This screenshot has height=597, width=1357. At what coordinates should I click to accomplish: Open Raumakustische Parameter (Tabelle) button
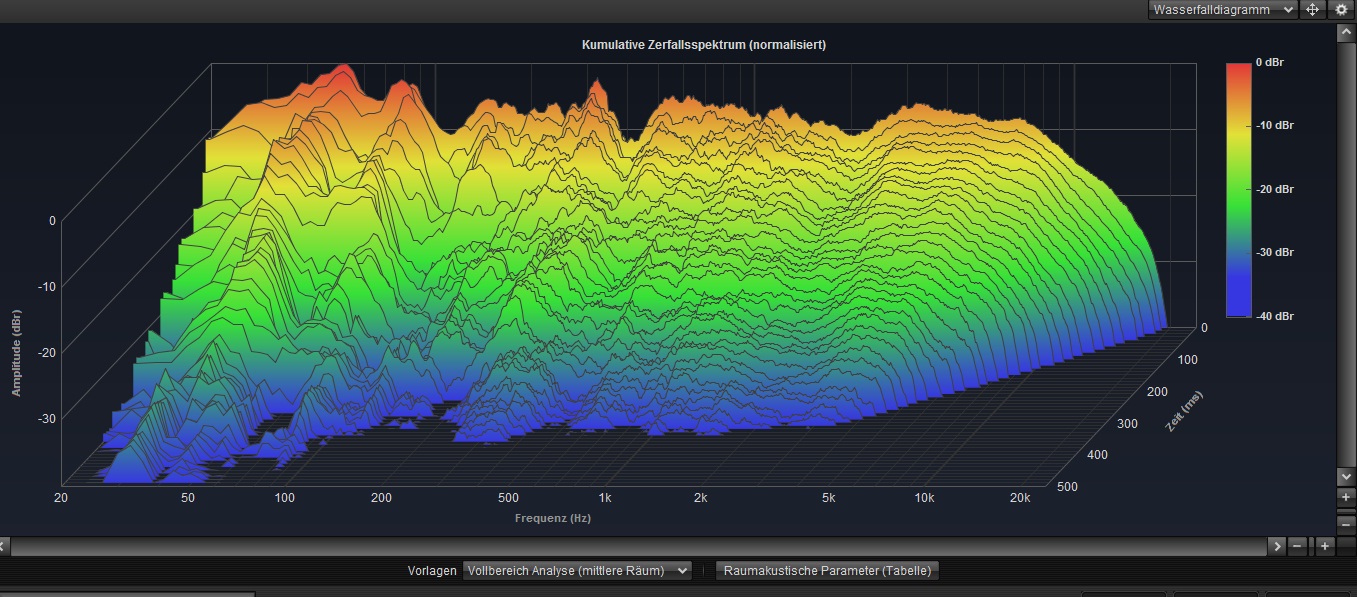pyautogui.click(x=827, y=571)
